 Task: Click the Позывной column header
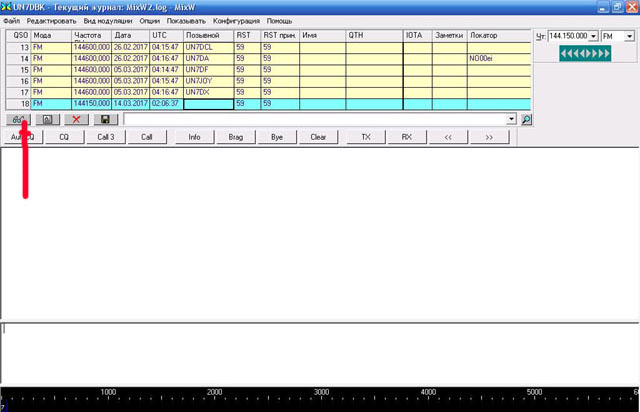pyautogui.click(x=209, y=36)
